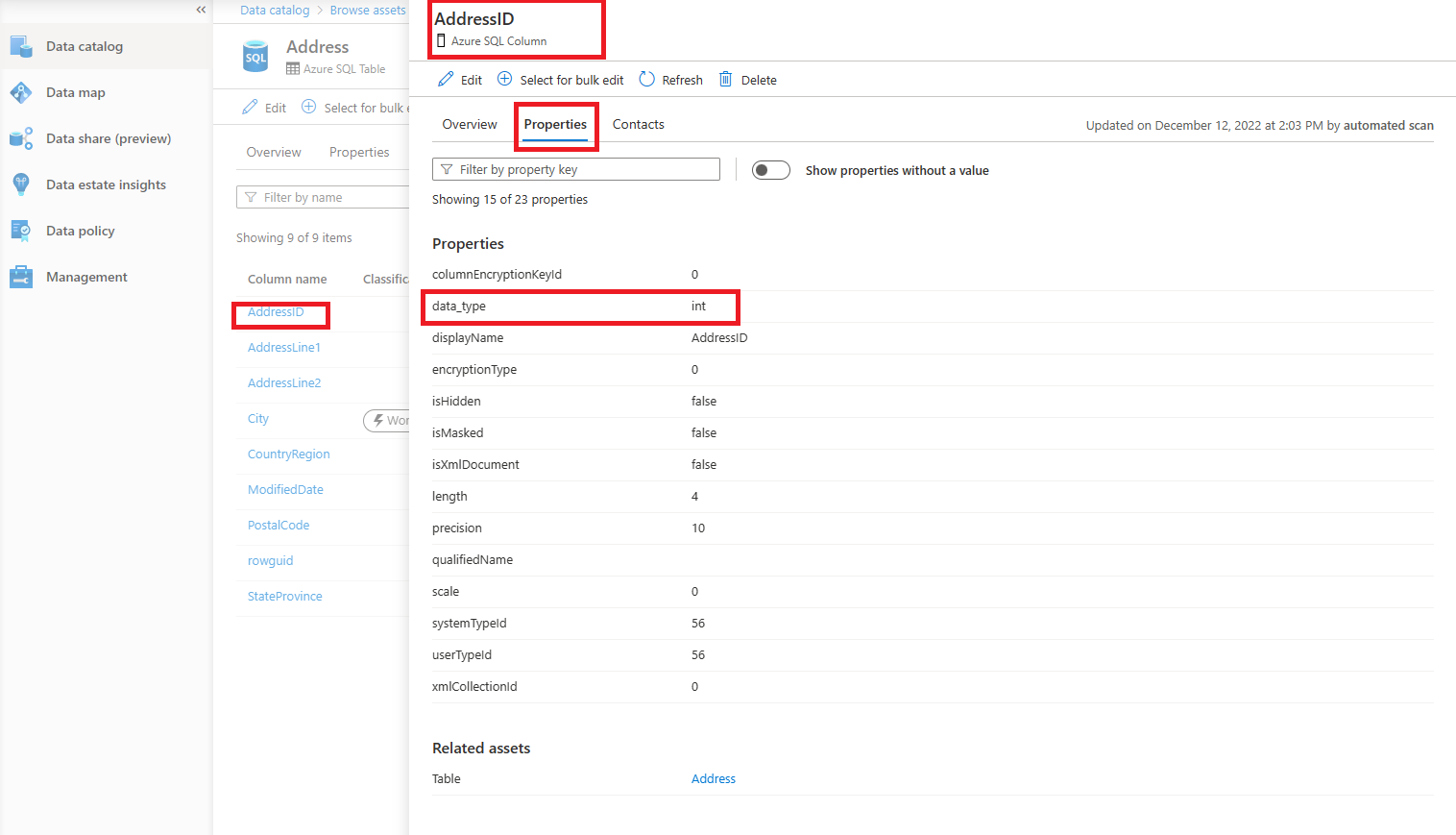Select the Properties tab of AddressID

pyautogui.click(x=555, y=125)
